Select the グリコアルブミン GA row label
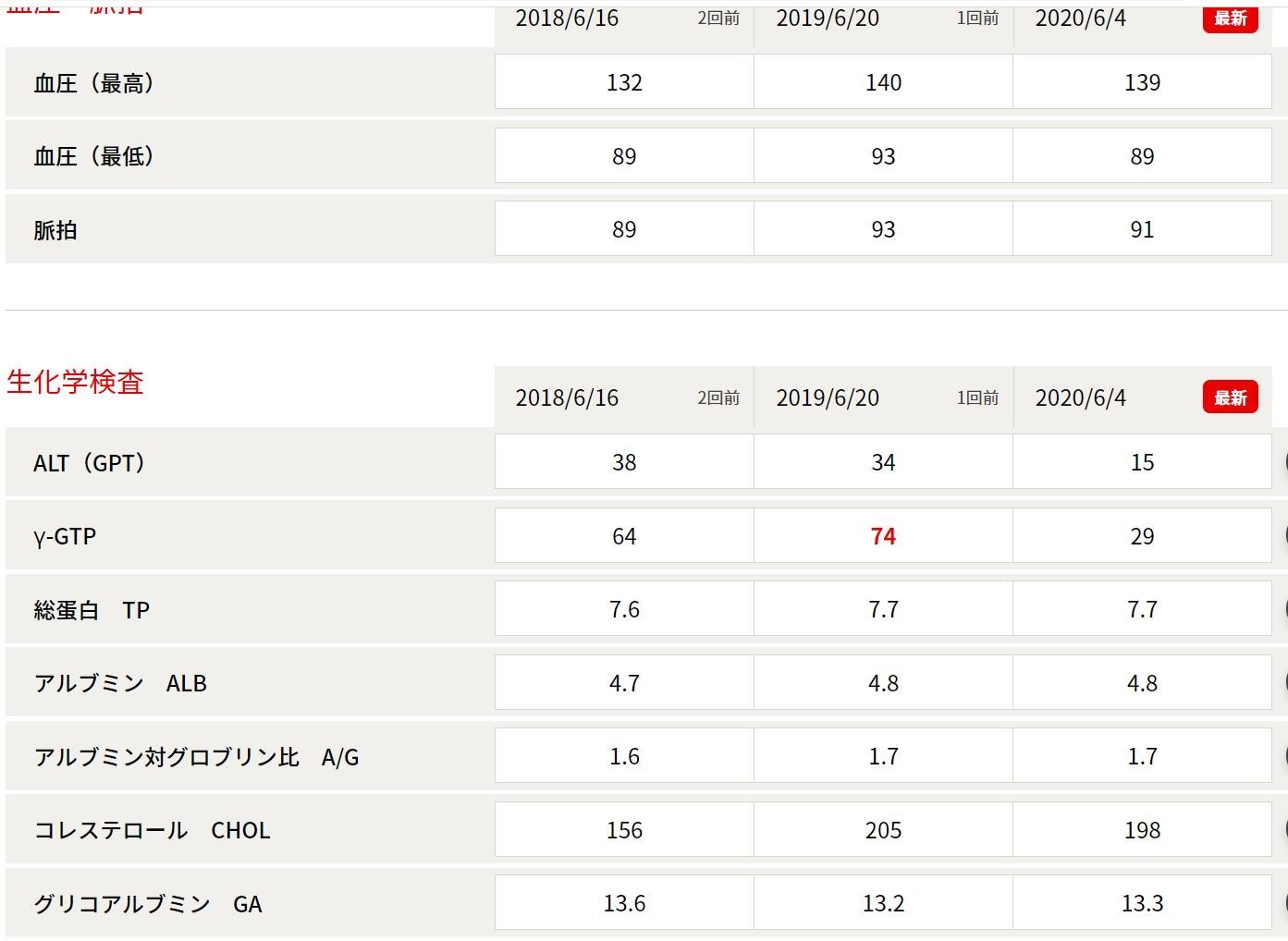The width and height of the screenshot is (1288, 941). pos(148,904)
